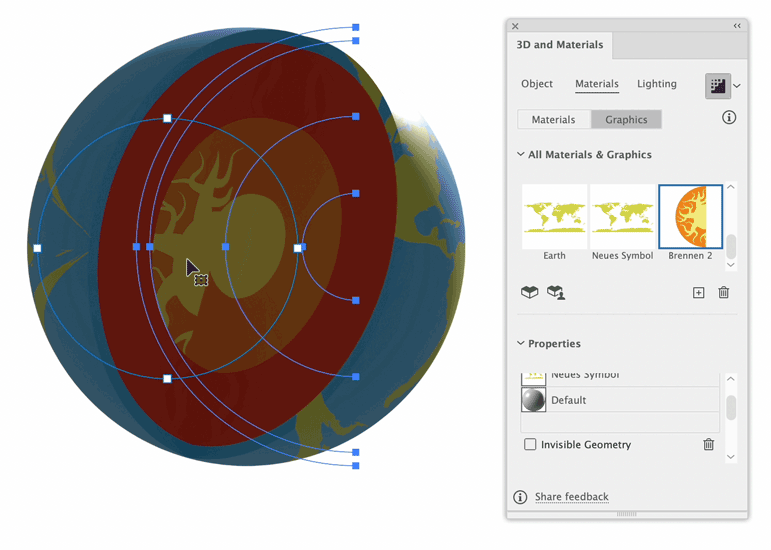This screenshot has width=771, height=550.
Task: Collapse the Properties section
Action: (521, 343)
